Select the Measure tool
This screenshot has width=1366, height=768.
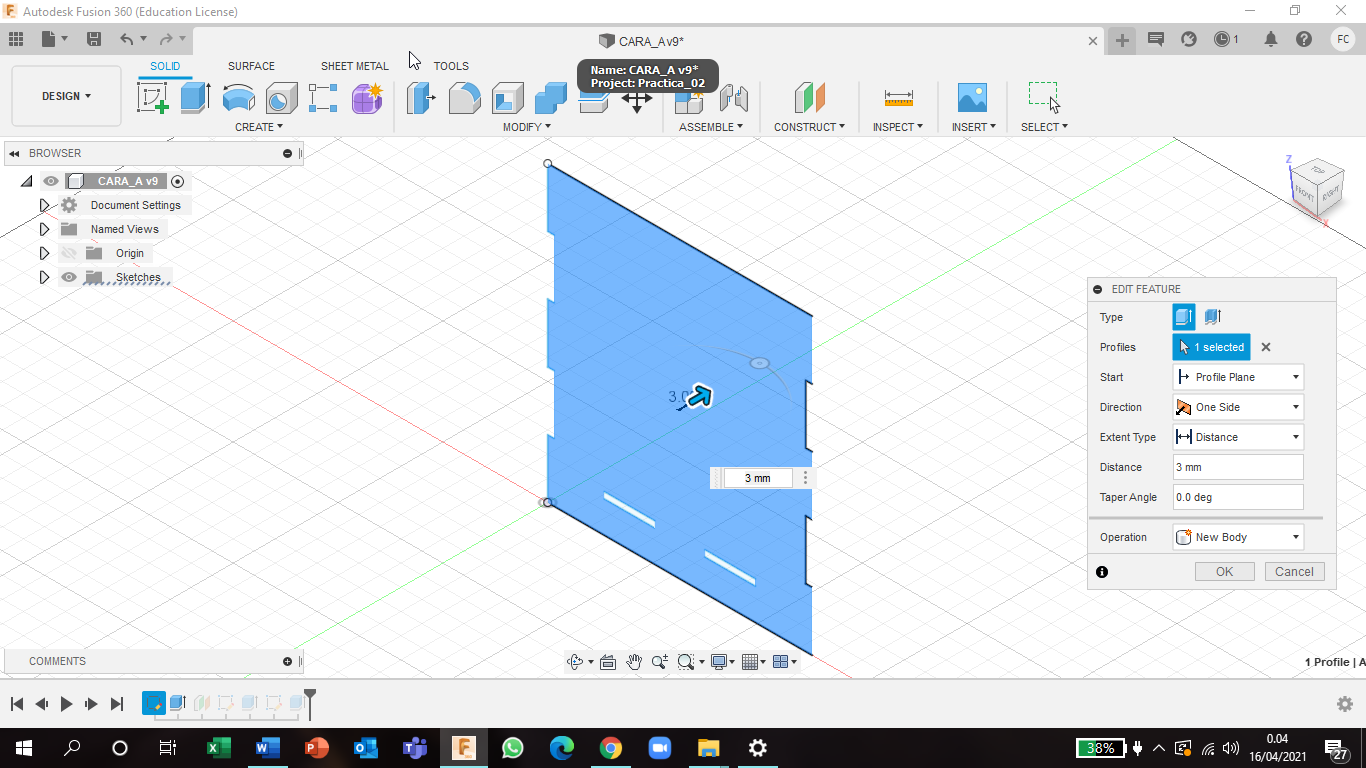[x=898, y=98]
